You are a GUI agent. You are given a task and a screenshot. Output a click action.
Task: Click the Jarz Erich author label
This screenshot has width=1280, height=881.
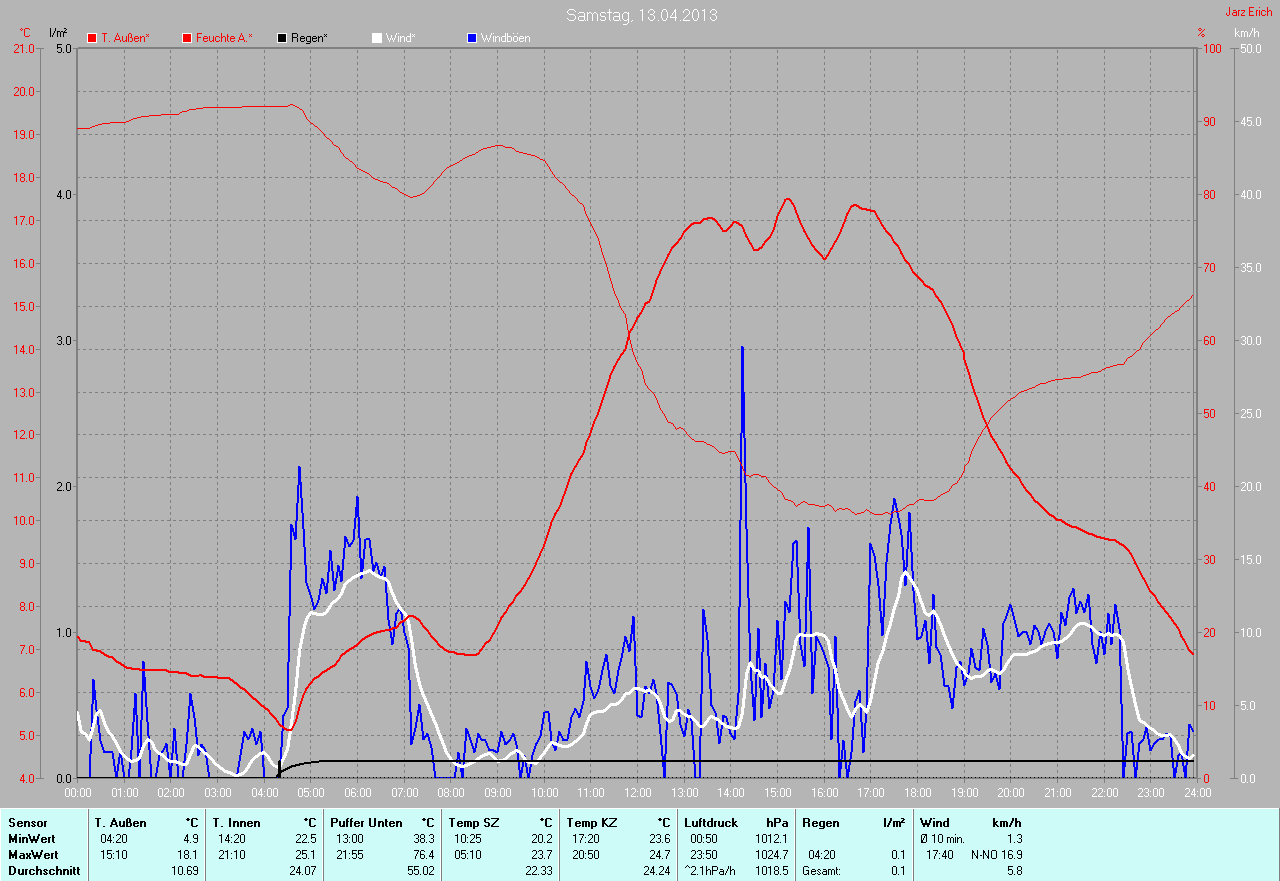[x=1248, y=12]
